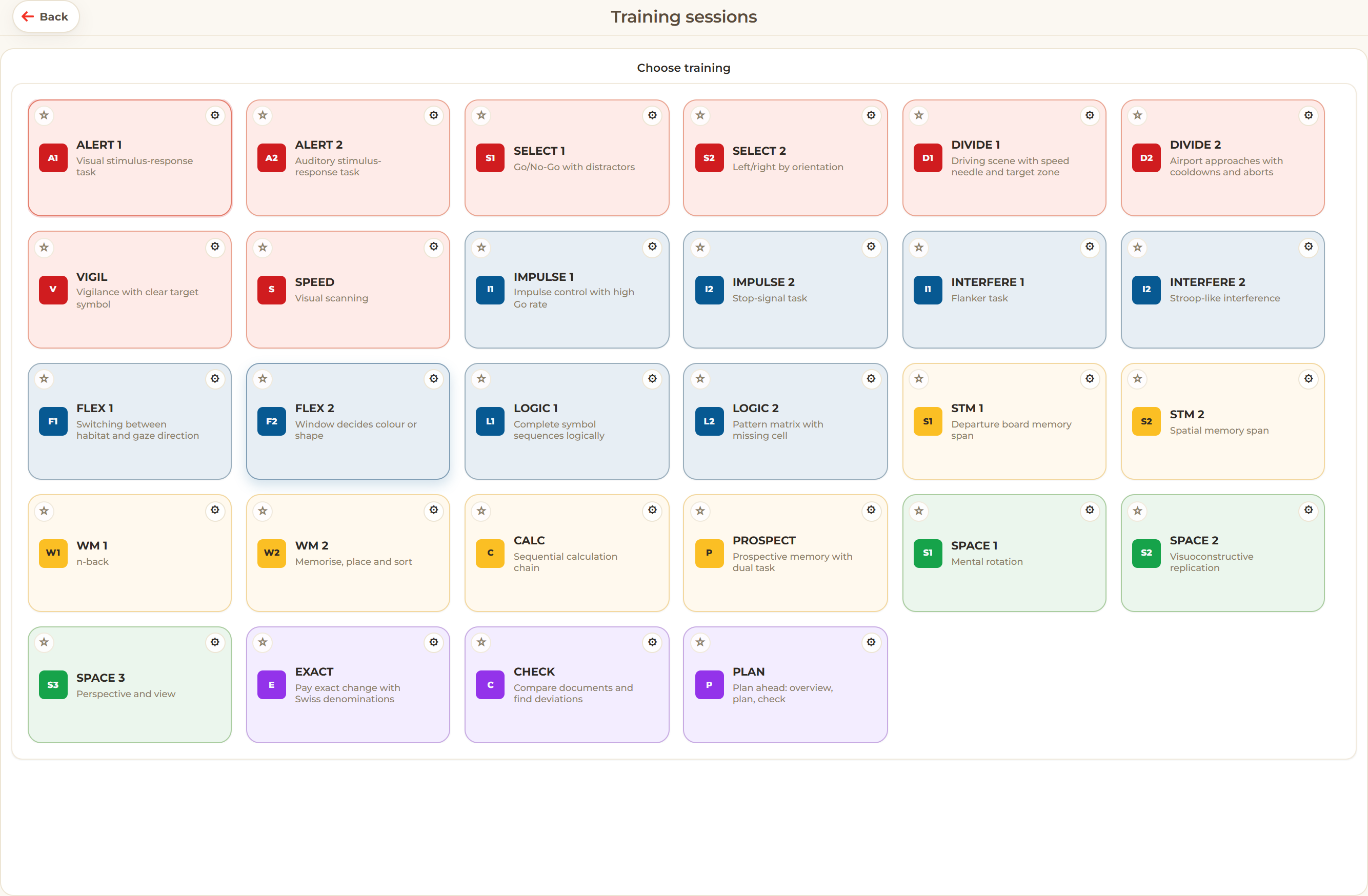Open SELECT 1 Go/No-Go training
The height and width of the screenshot is (896, 1368).
(x=567, y=158)
